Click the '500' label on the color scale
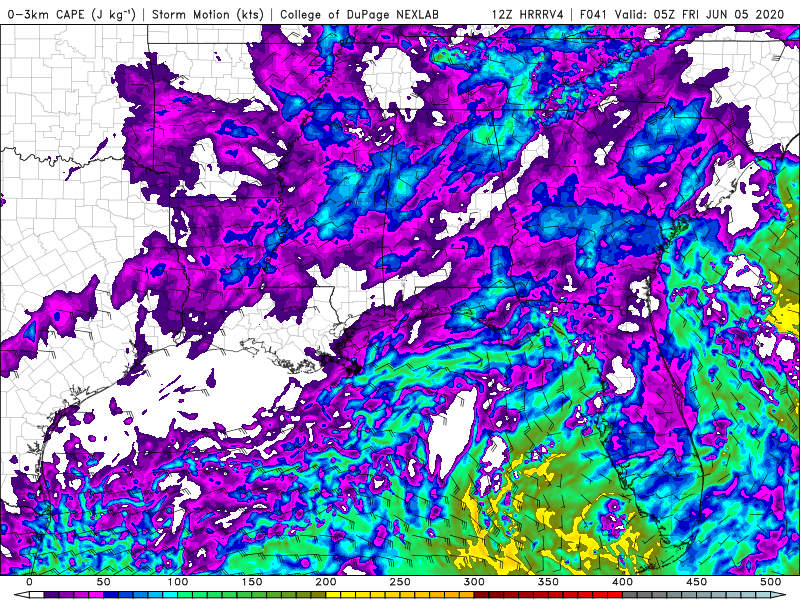 click(x=770, y=582)
